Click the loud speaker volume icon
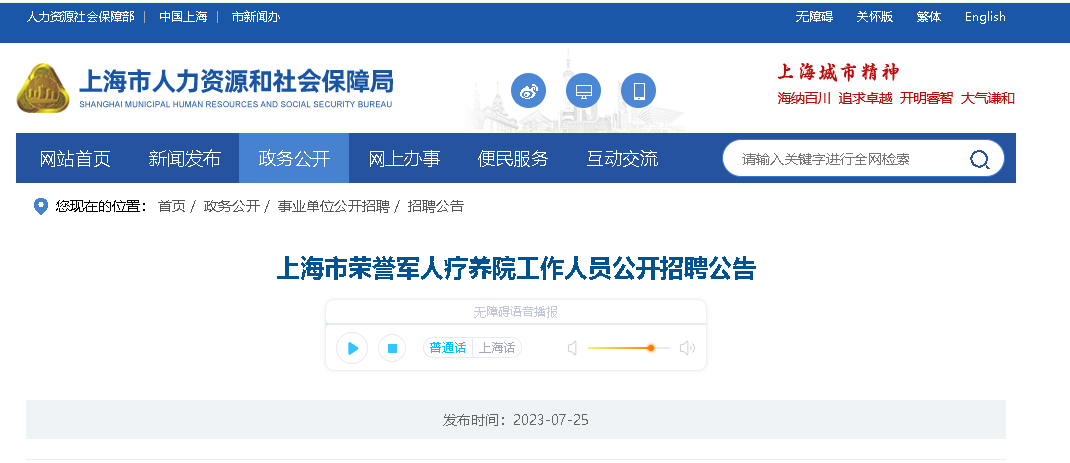Viewport: 1070px width, 463px height. click(686, 348)
